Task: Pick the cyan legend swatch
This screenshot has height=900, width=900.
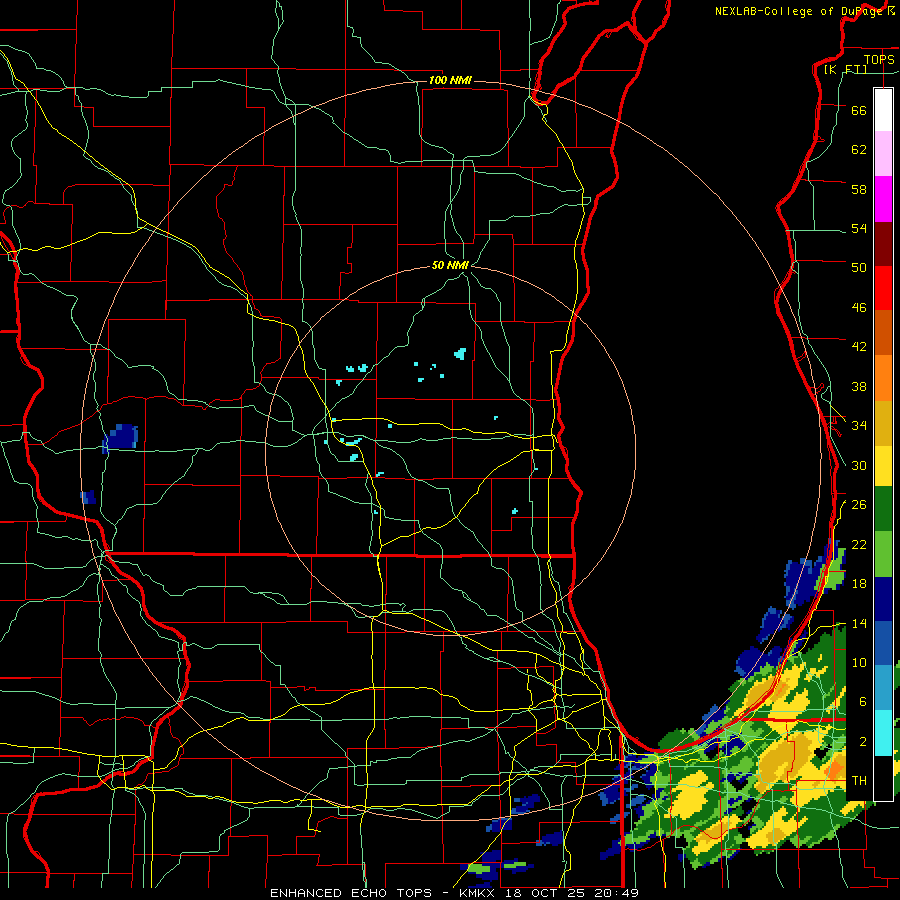Action: (x=883, y=732)
